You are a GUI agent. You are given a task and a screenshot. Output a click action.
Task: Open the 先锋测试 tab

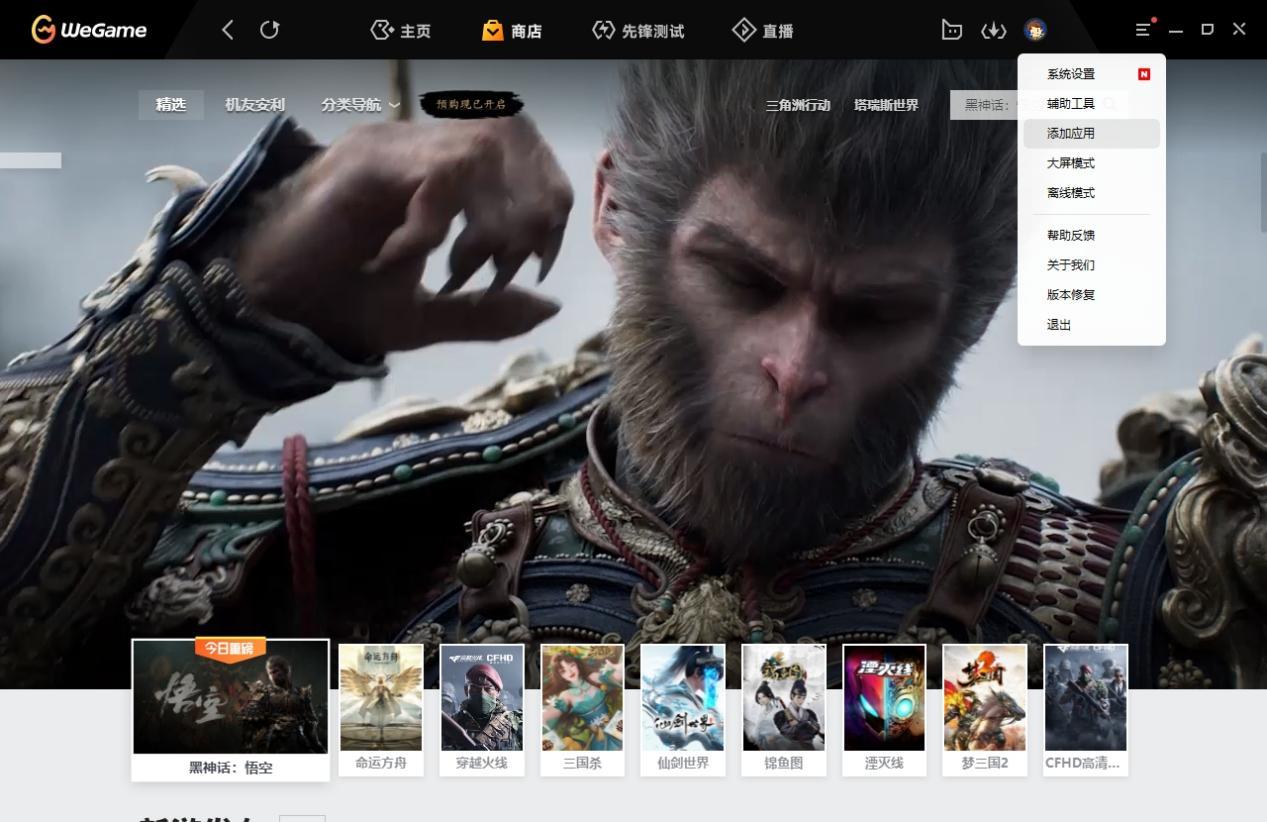pos(638,30)
